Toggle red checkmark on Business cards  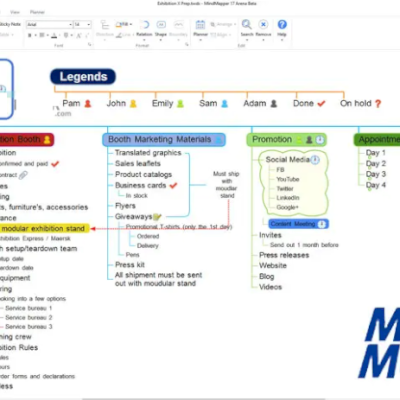(x=173, y=185)
